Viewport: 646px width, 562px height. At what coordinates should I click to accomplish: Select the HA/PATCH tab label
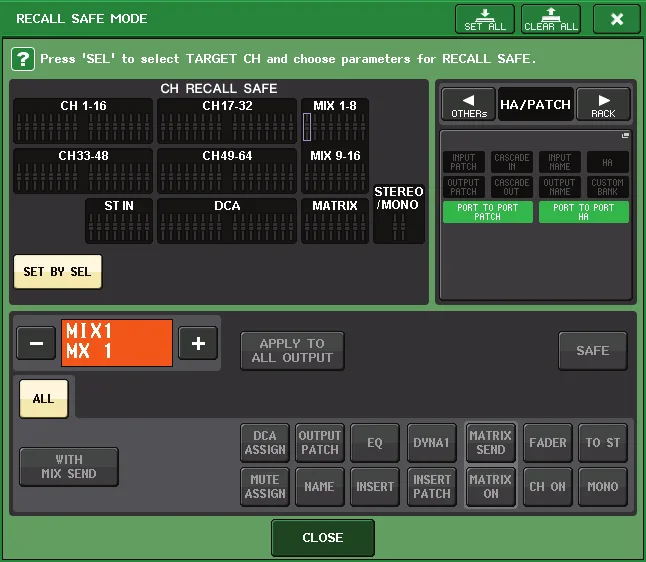tap(536, 104)
